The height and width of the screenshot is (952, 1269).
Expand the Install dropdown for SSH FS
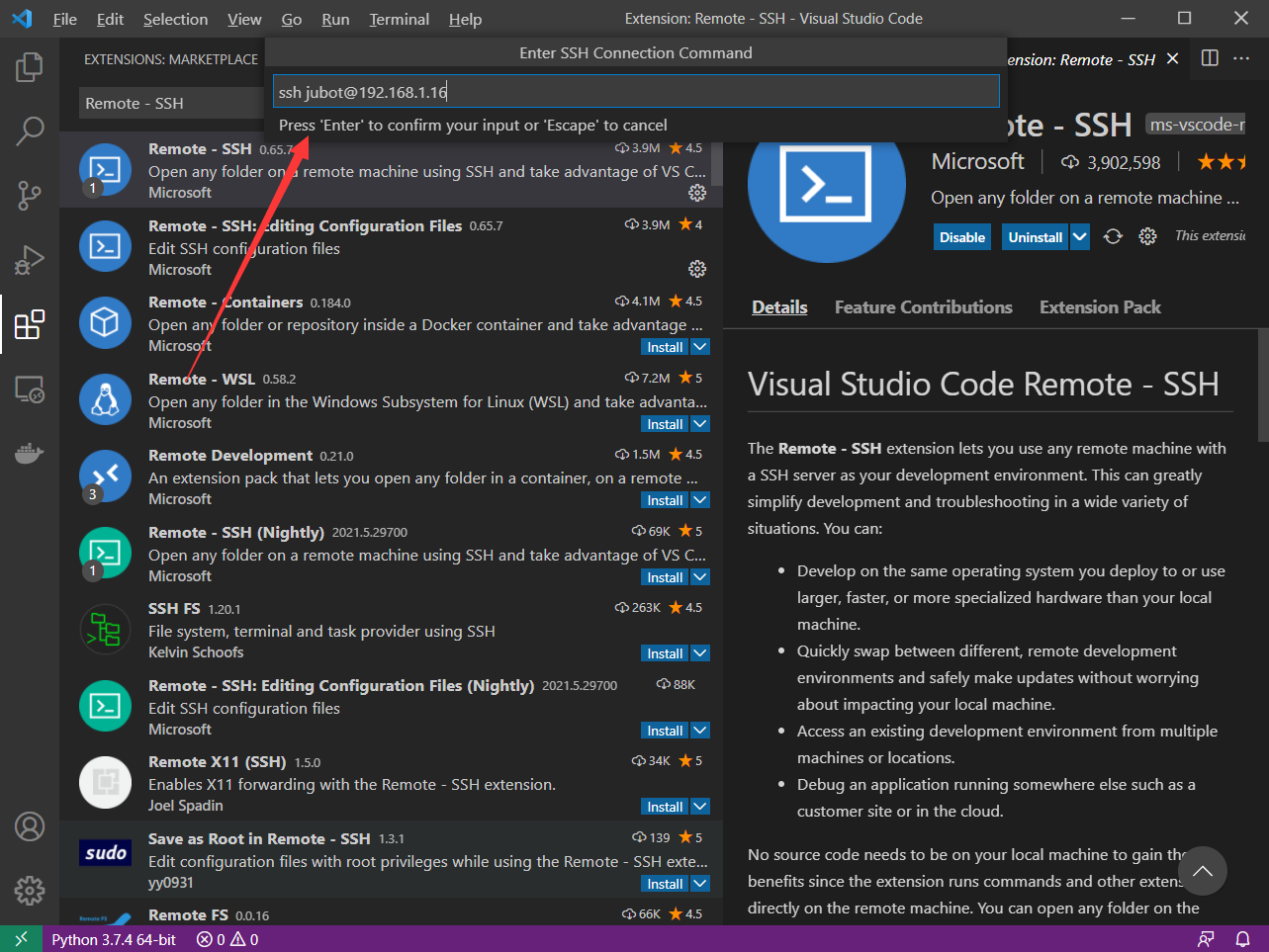coord(699,652)
